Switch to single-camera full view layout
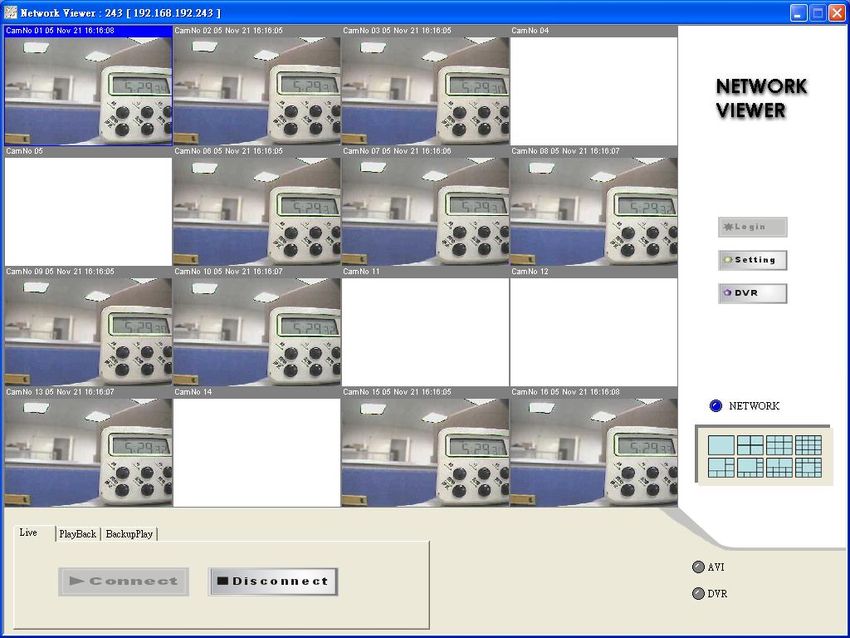The image size is (850, 638). [x=720, y=445]
